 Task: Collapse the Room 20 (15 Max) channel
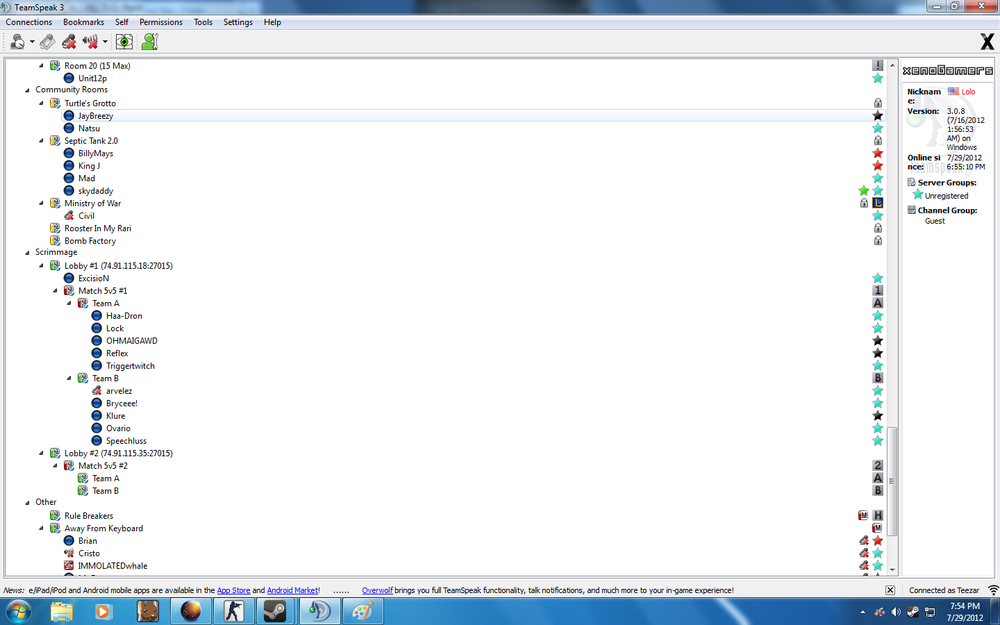41,66
